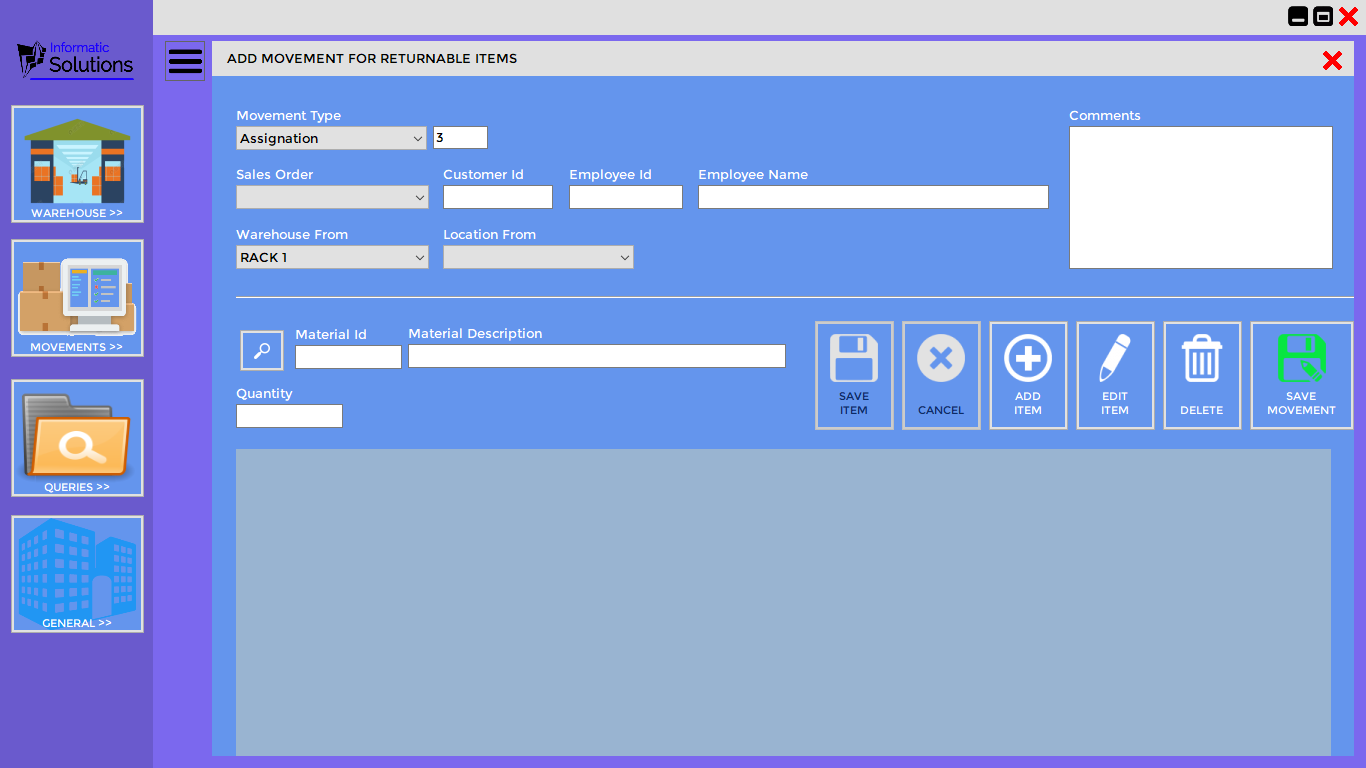Screen dimensions: 1366x768
Task: Open the Warehouse sidebar menu
Action: point(77,164)
